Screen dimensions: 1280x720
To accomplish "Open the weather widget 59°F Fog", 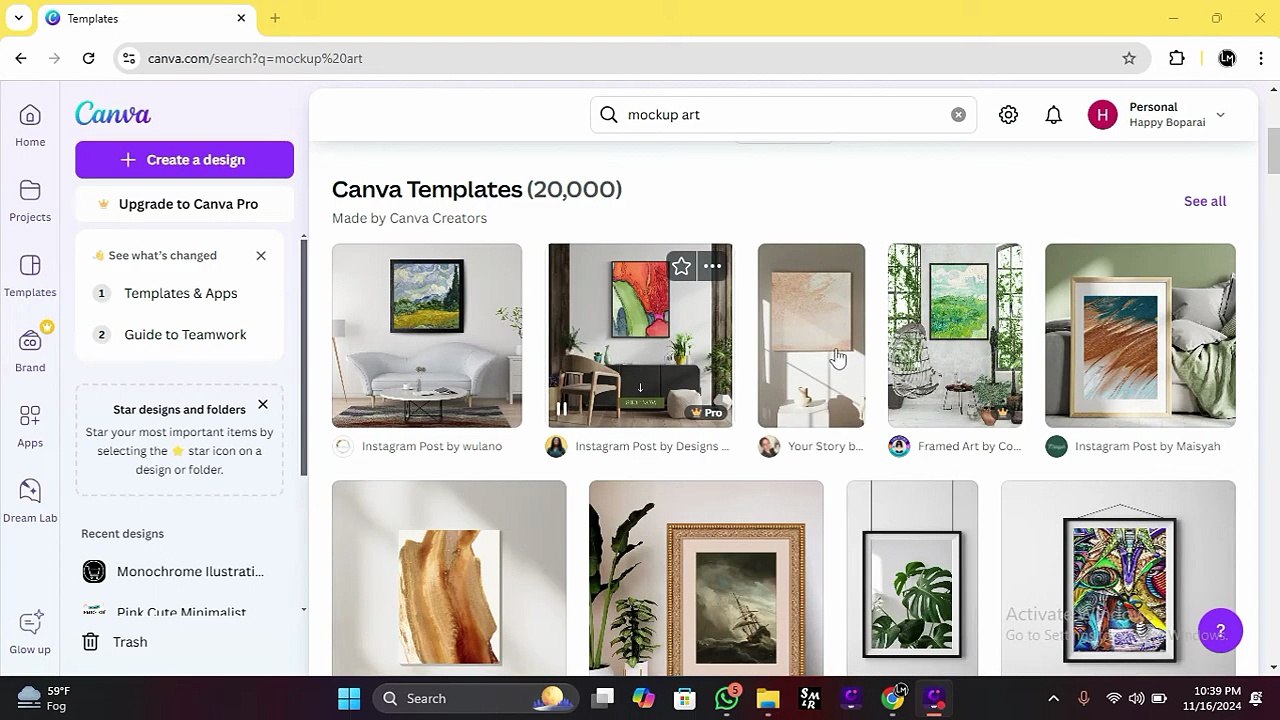I will pos(44,698).
